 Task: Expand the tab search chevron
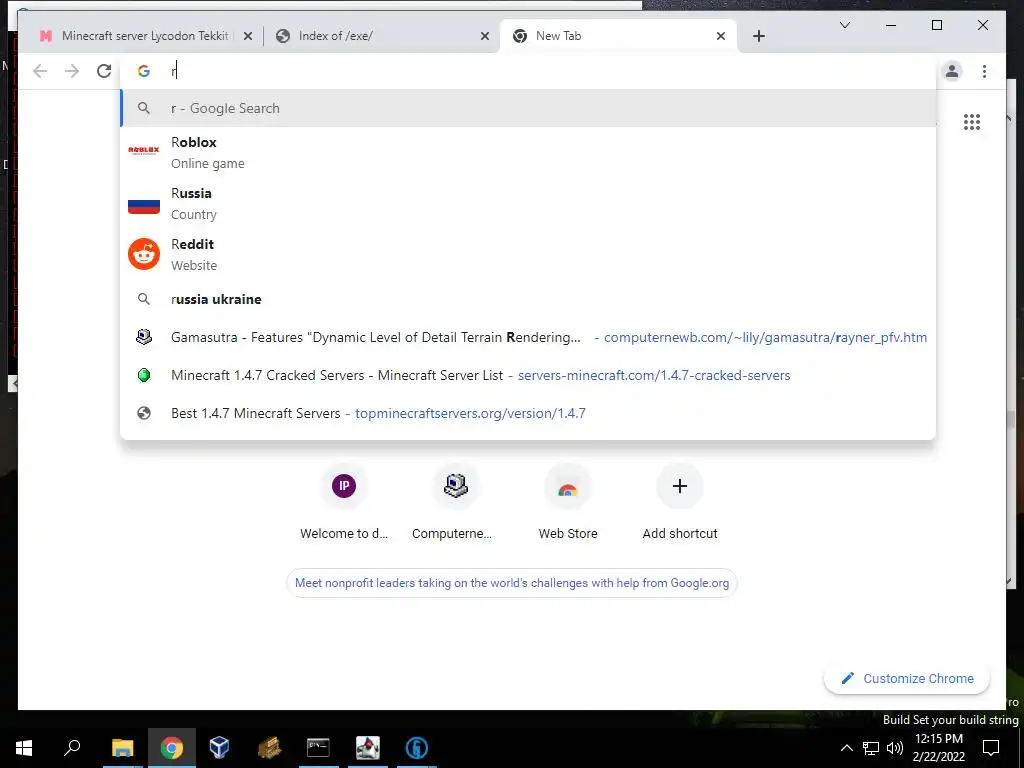(x=844, y=25)
